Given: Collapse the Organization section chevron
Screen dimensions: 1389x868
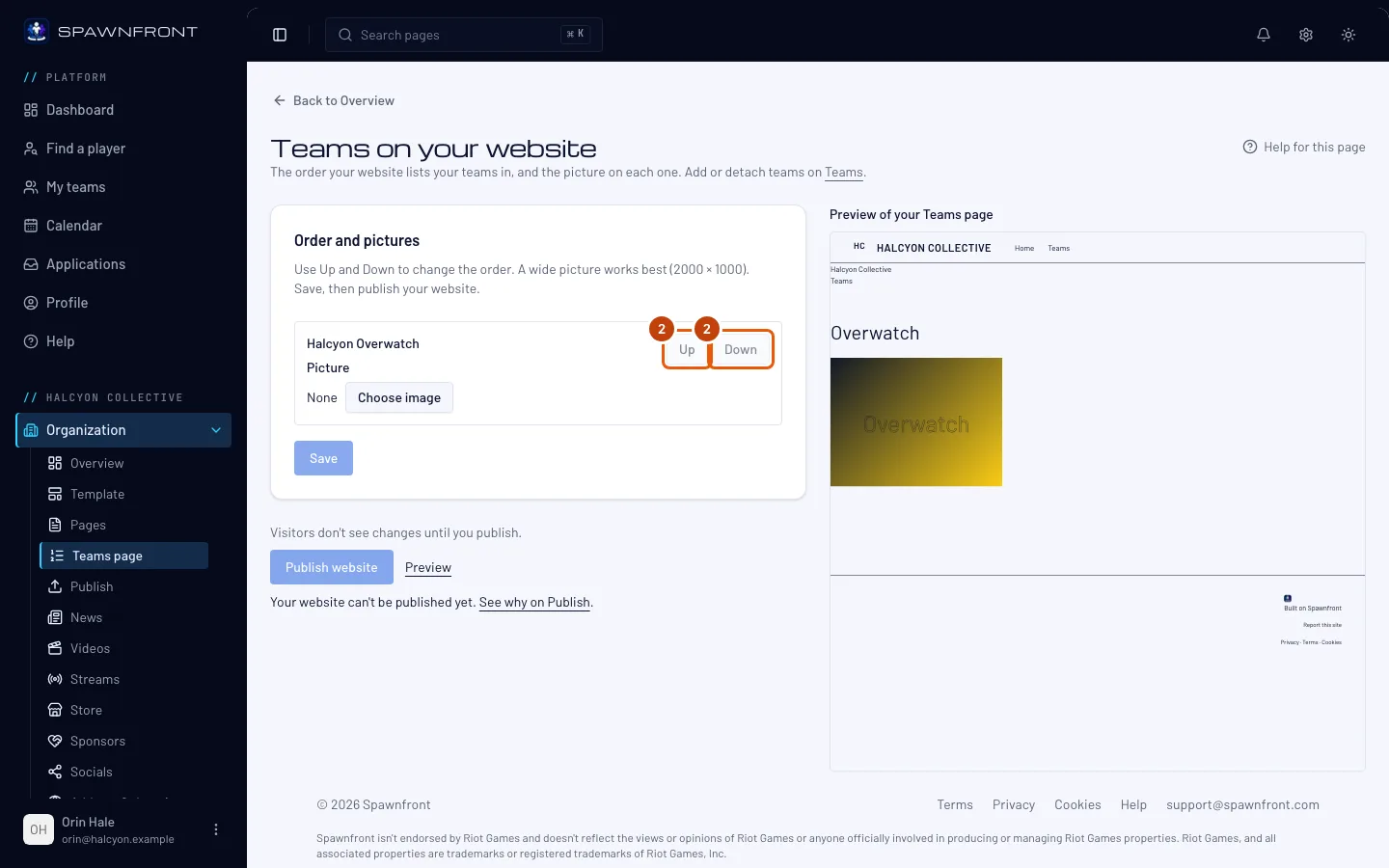Looking at the screenshot, I should click(x=216, y=430).
